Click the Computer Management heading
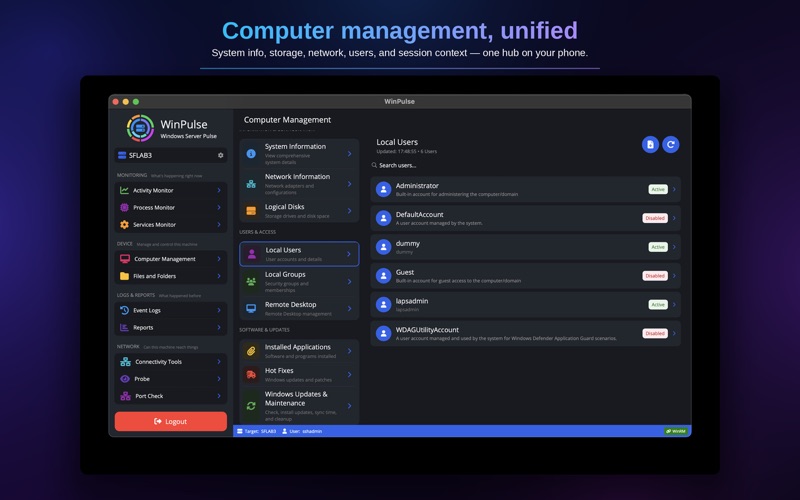The width and height of the screenshot is (800, 500). tap(287, 120)
